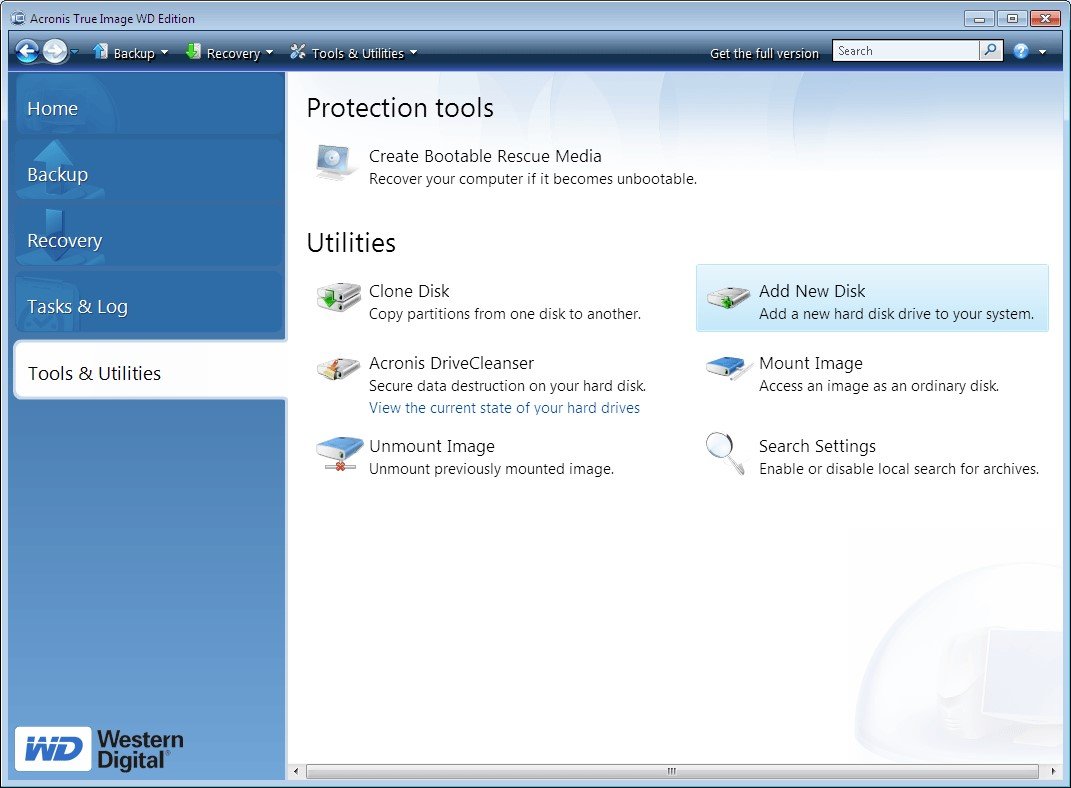Image resolution: width=1071 pixels, height=788 pixels.
Task: Open the help dropdown arrow
Action: pyautogui.click(x=1042, y=52)
